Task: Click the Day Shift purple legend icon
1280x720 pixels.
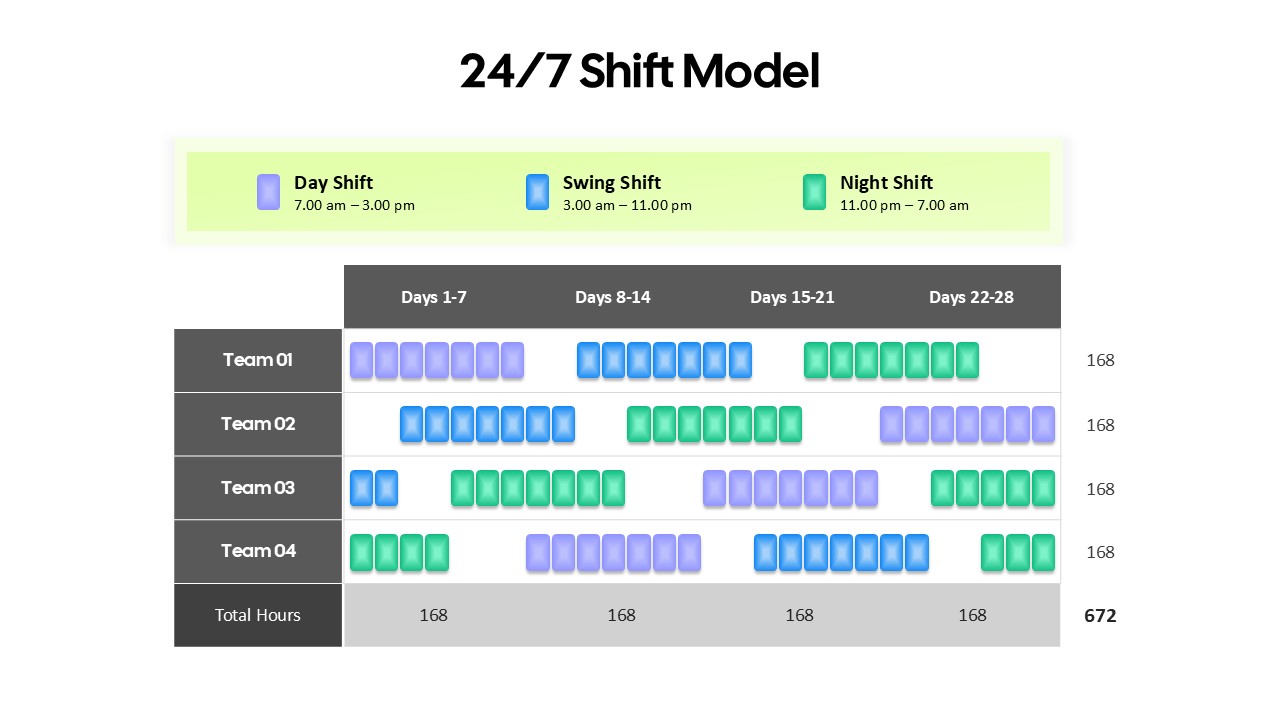Action: click(x=268, y=192)
